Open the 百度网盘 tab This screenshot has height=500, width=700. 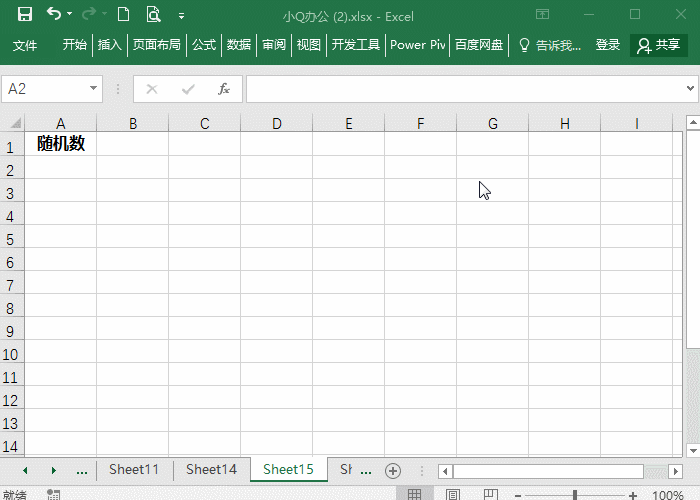[479, 45]
